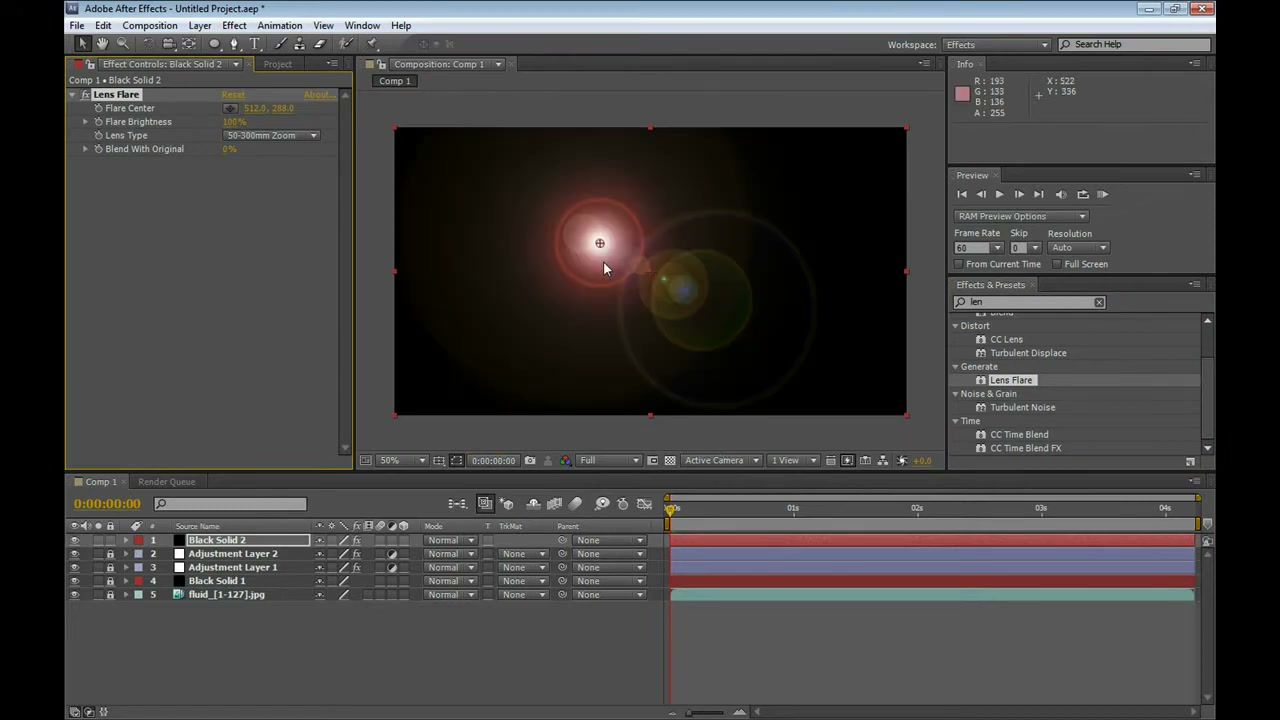The image size is (1280, 720).
Task: Open the 50% magnification dropdown
Action: point(402,461)
